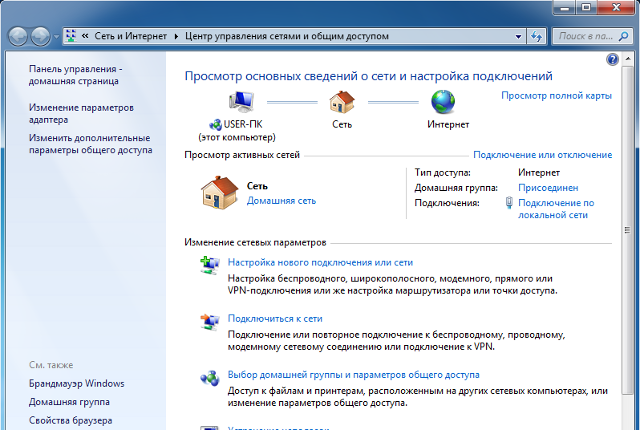Image resolution: width=640 pixels, height=430 pixels.
Task: Open 'Подключиться к сети' link
Action: pyautogui.click(x=275, y=319)
